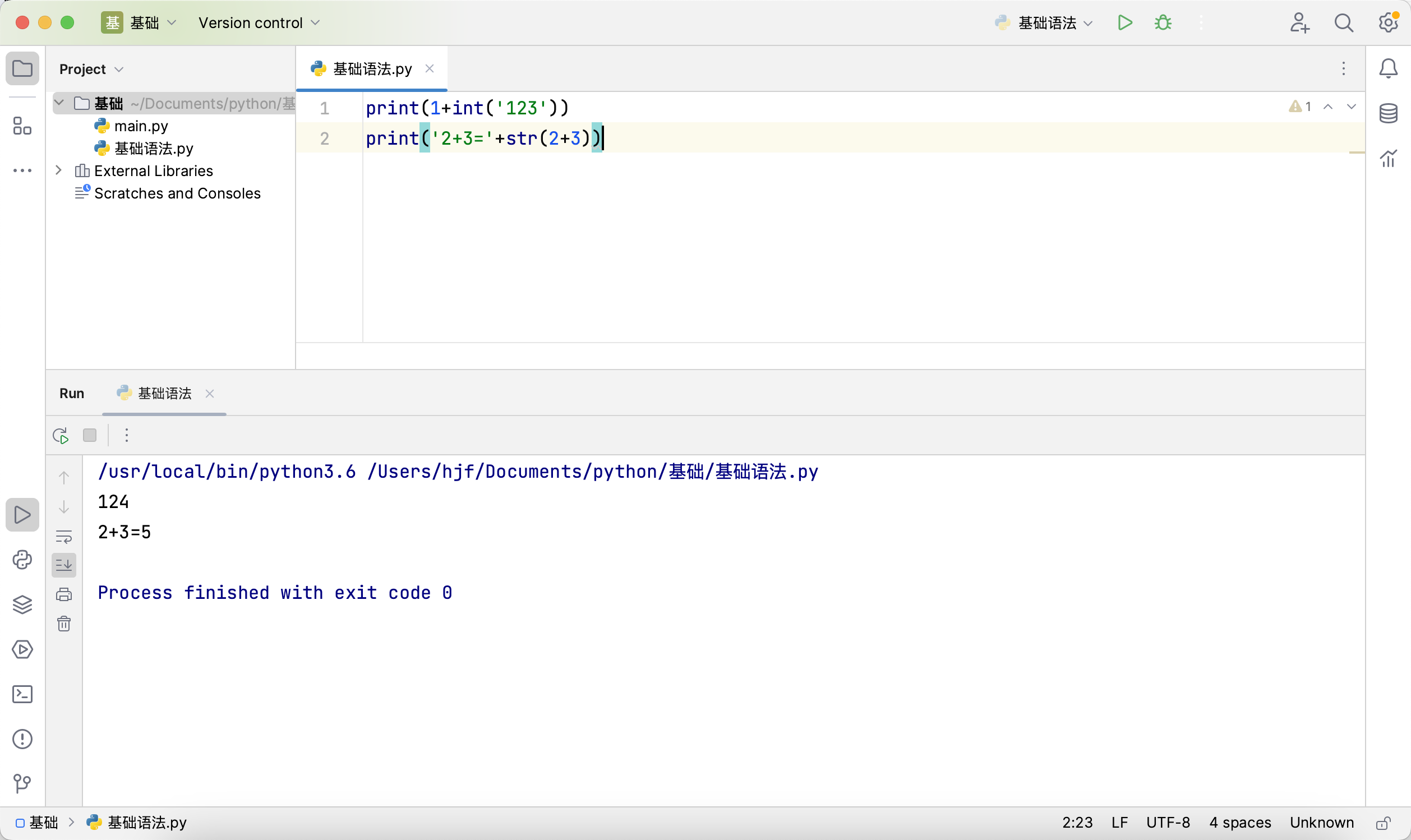Viewport: 1411px width, 840px height.
Task: Click 2:23 line column indicator in status bar
Action: tap(1077, 823)
